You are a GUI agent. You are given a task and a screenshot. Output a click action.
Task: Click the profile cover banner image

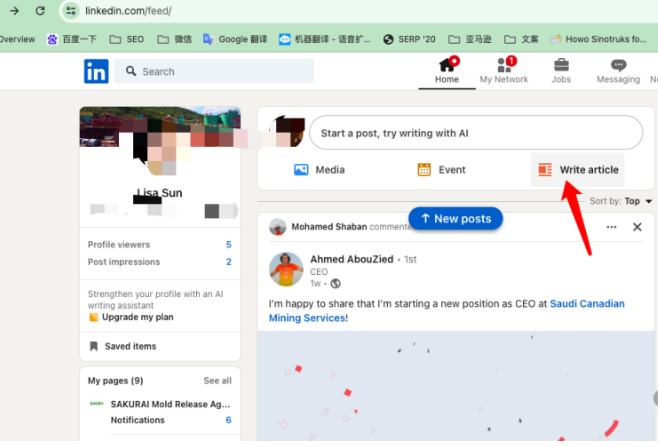click(160, 127)
